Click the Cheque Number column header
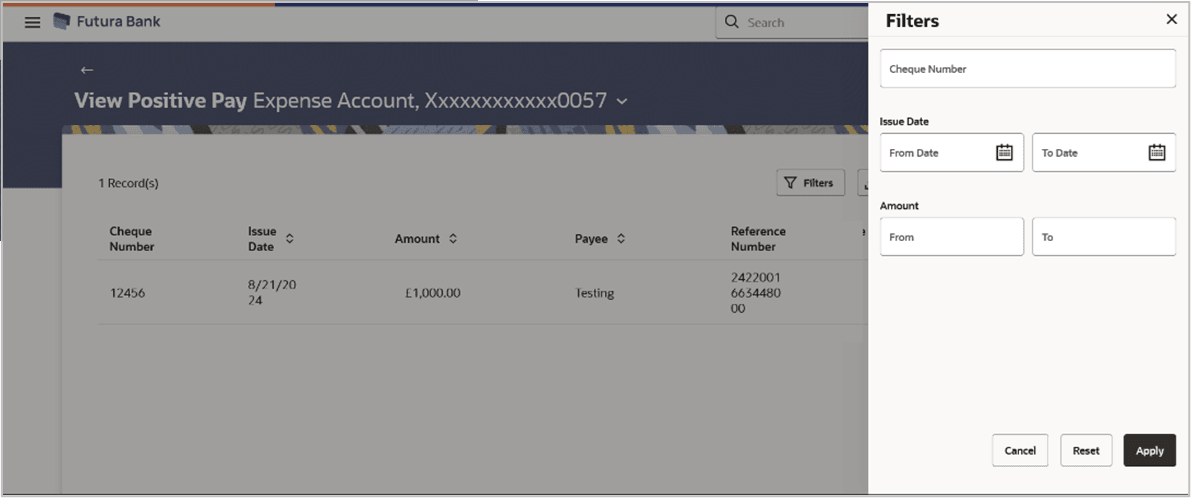Screen dimensions: 1191x498 132,238
